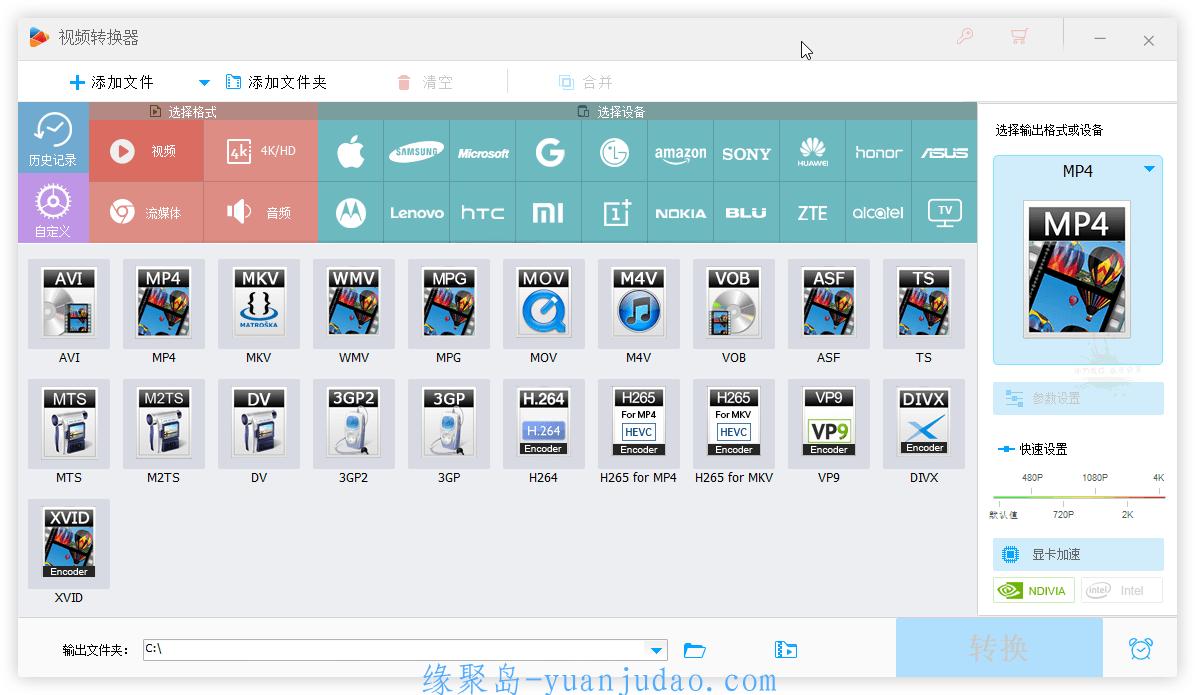Image resolution: width=1195 pixels, height=695 pixels.
Task: Open the 自定义 custom tab
Action: click(53, 208)
